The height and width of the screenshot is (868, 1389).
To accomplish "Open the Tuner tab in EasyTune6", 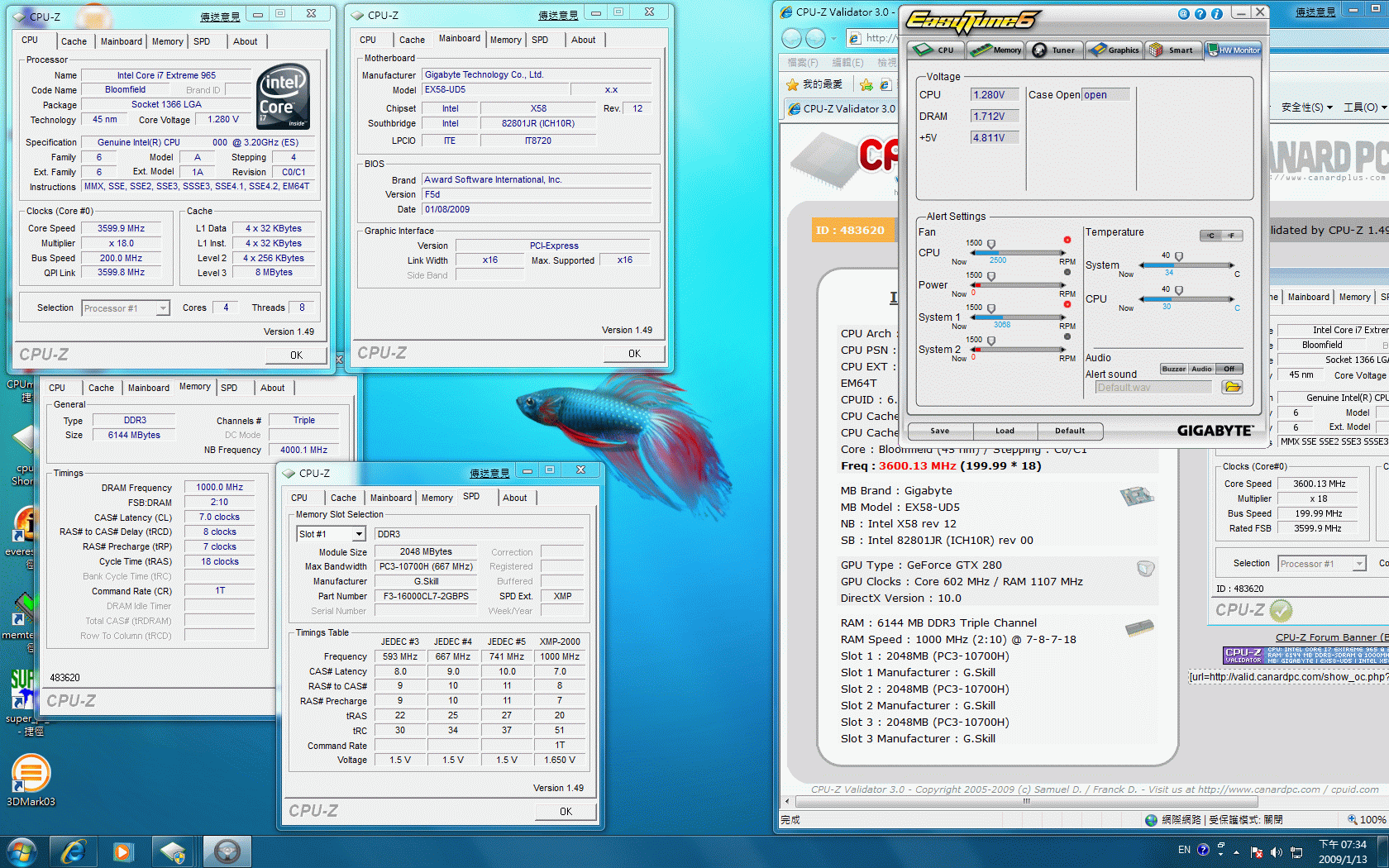I will pos(1055,50).
